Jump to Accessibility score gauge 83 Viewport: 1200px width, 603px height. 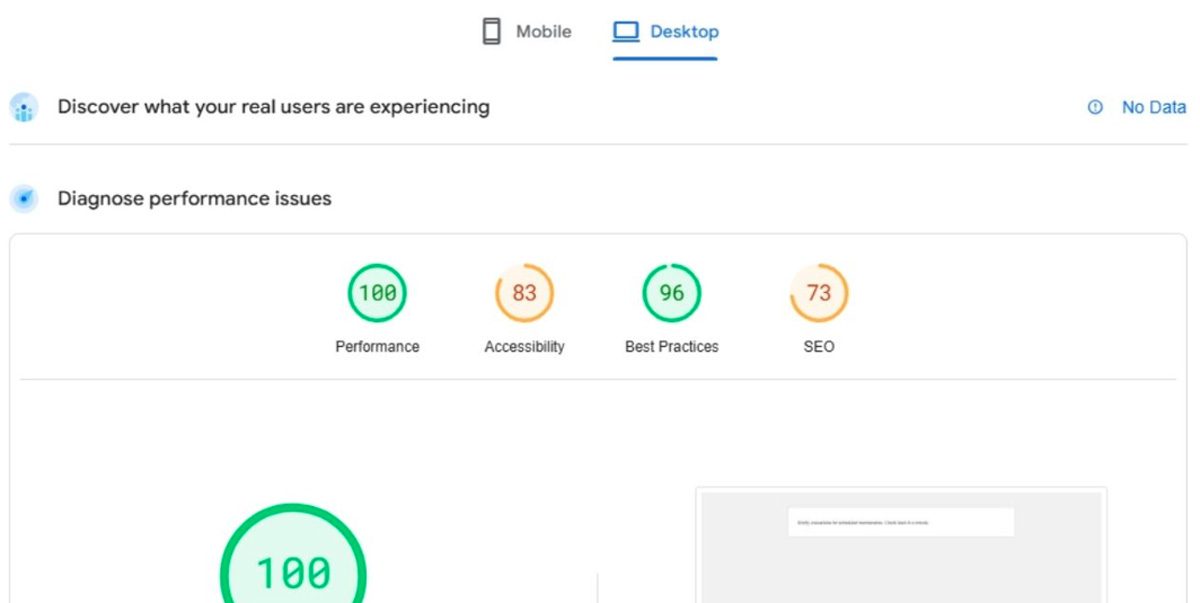[524, 293]
